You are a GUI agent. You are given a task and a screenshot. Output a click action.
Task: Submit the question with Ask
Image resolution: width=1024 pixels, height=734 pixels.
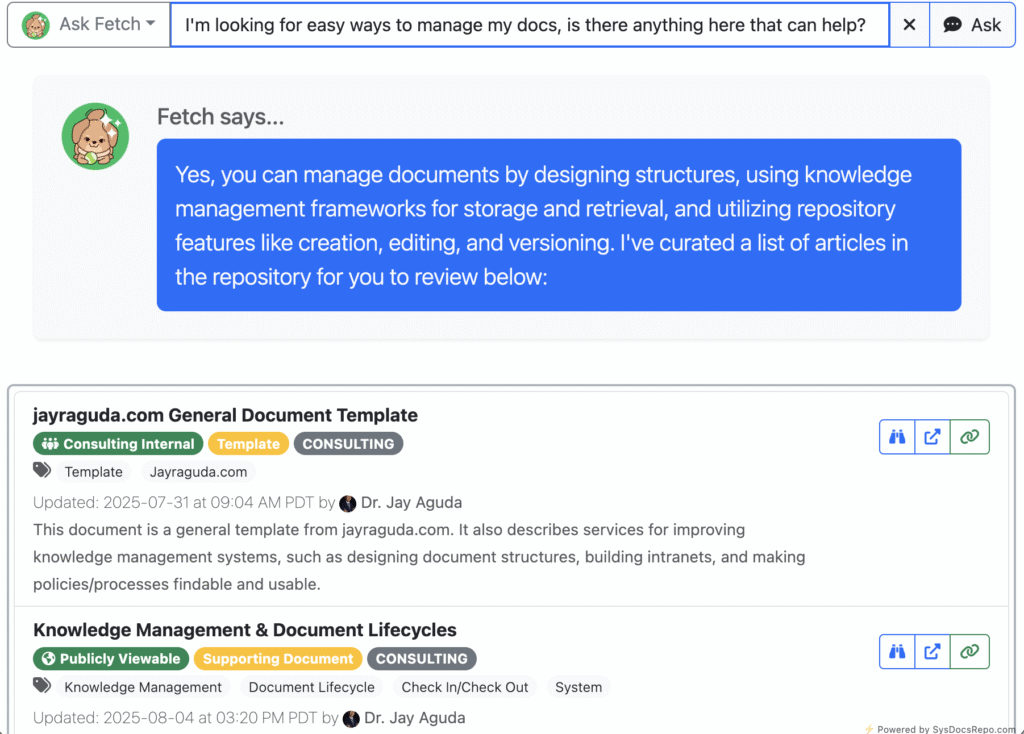click(972, 25)
